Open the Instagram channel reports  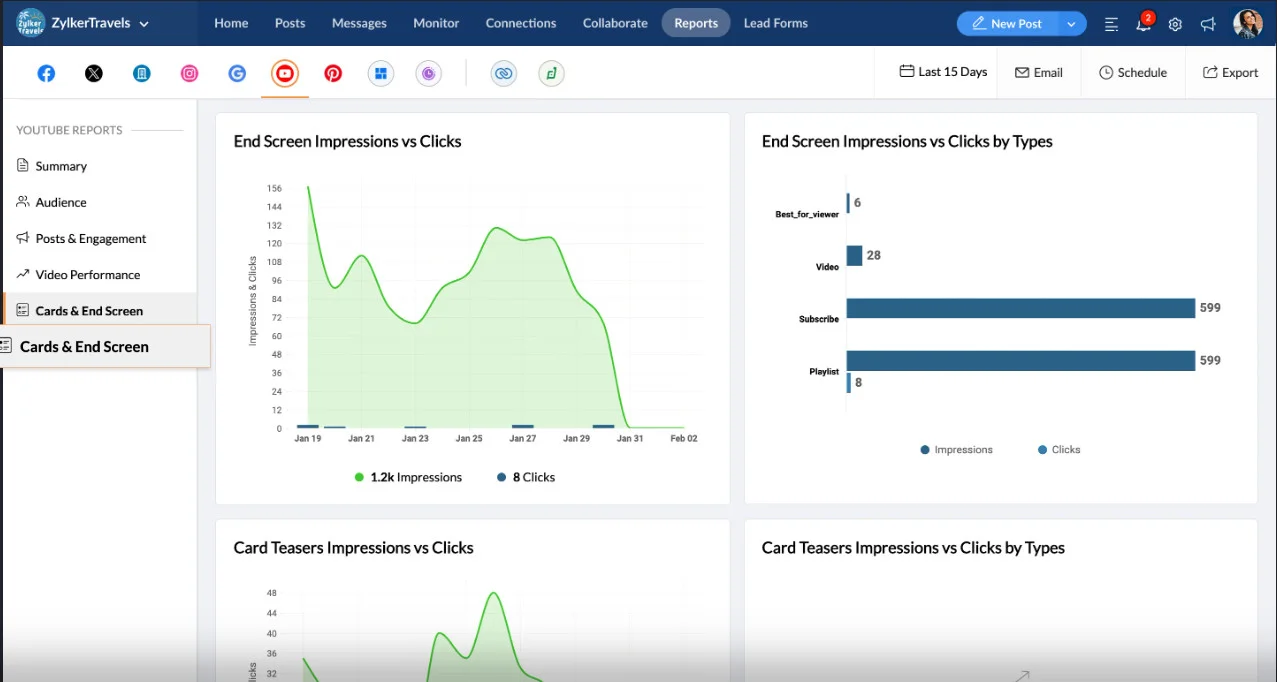click(189, 73)
